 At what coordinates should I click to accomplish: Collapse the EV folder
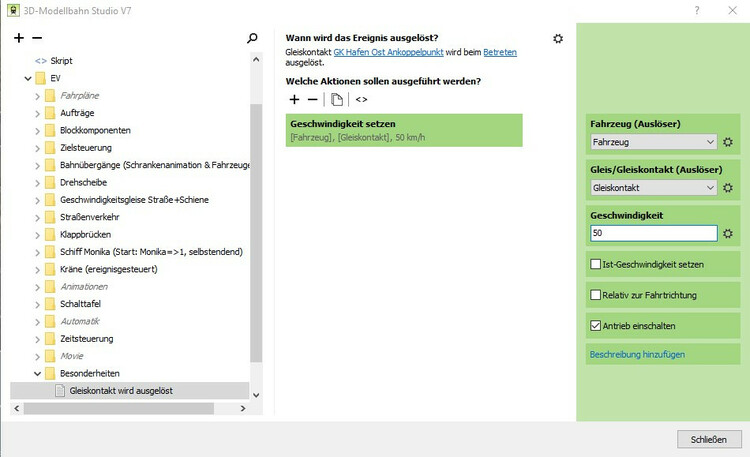(28, 78)
